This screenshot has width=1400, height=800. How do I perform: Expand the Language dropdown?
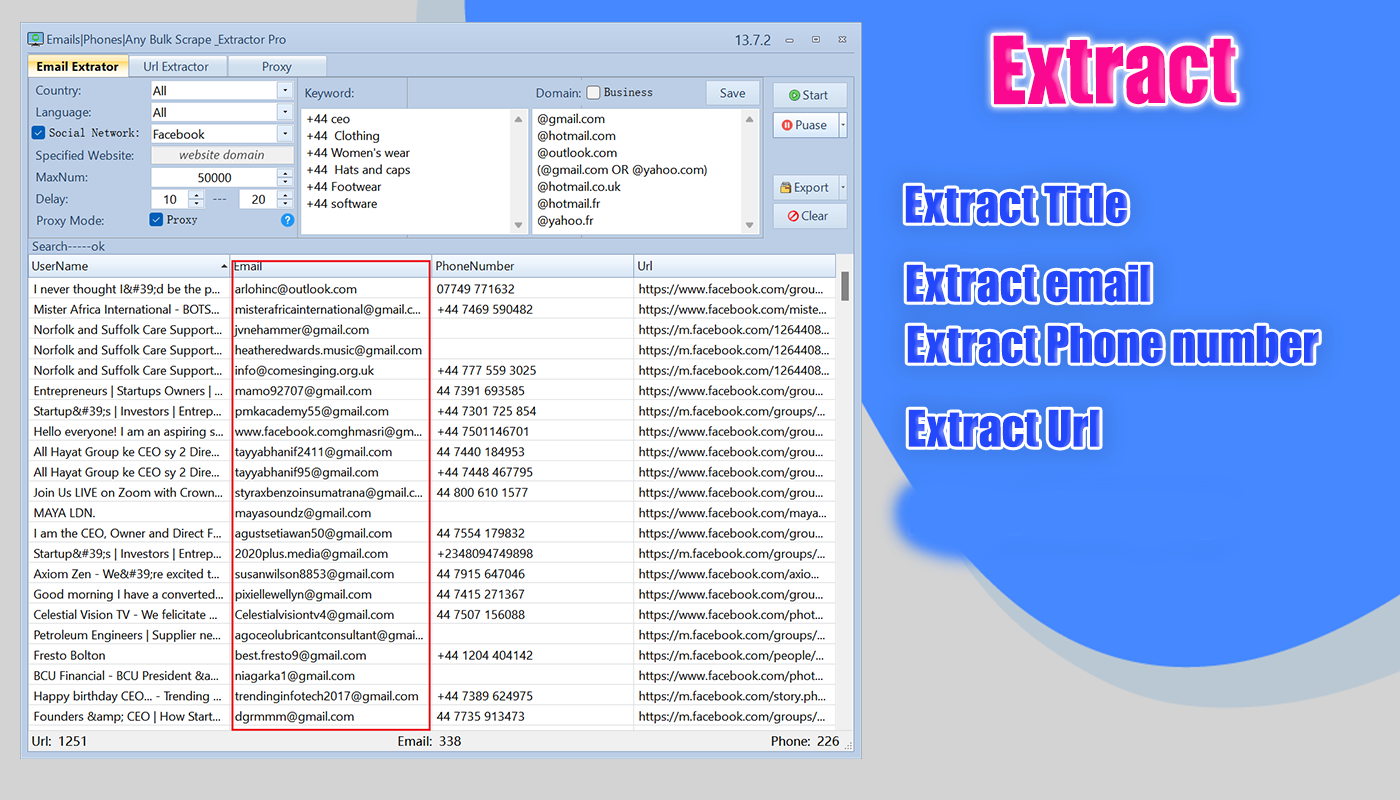tap(285, 112)
